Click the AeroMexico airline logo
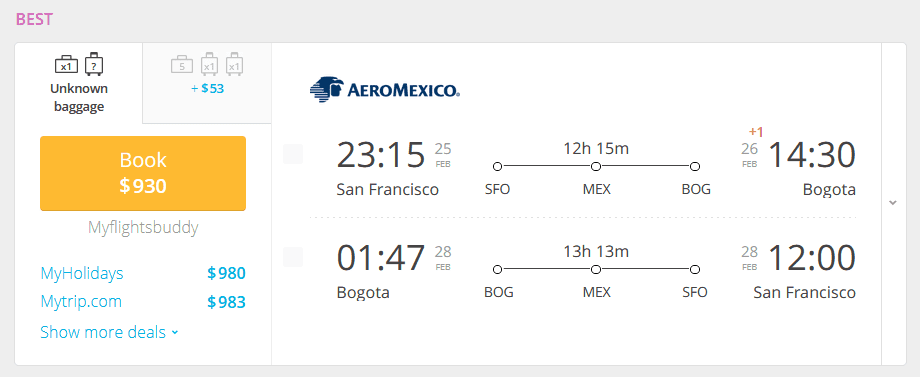 [x=384, y=89]
